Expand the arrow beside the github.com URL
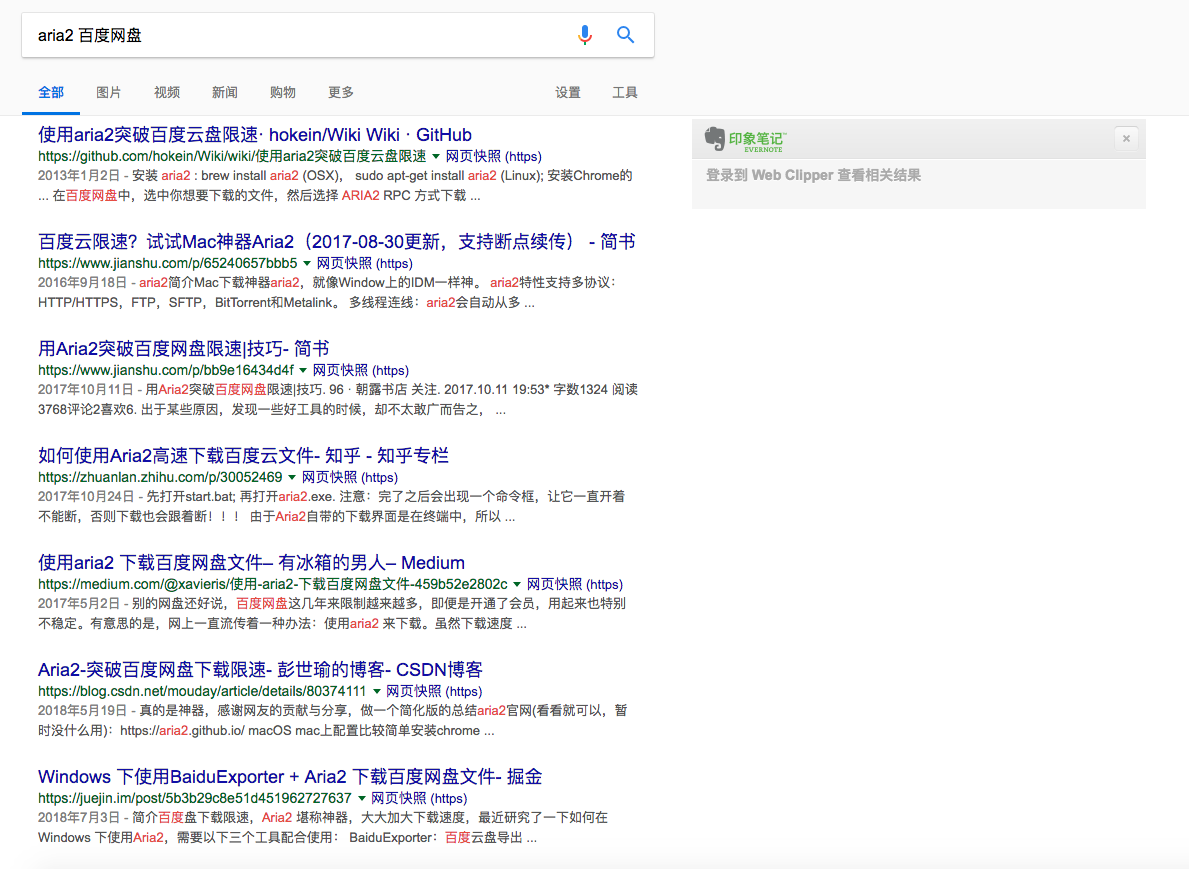 click(x=436, y=157)
